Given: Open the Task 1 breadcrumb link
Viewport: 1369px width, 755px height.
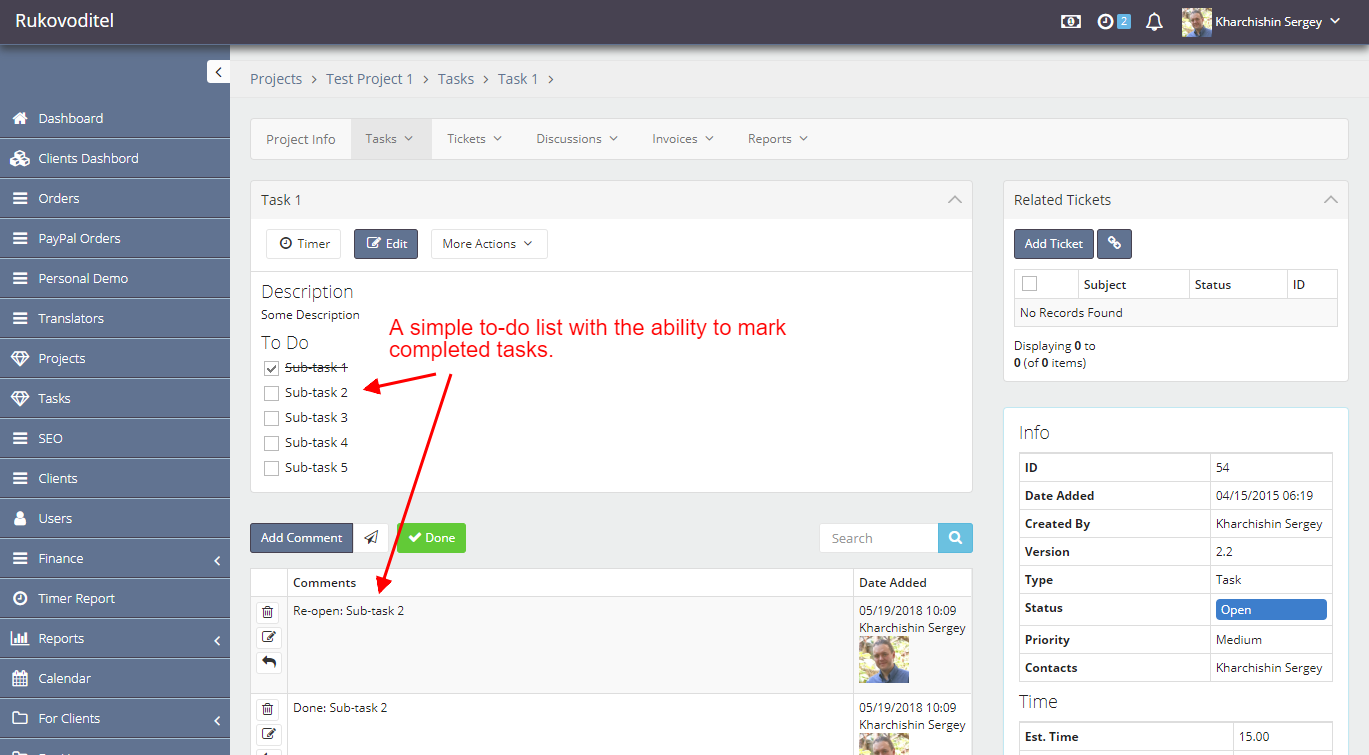Looking at the screenshot, I should tap(518, 79).
